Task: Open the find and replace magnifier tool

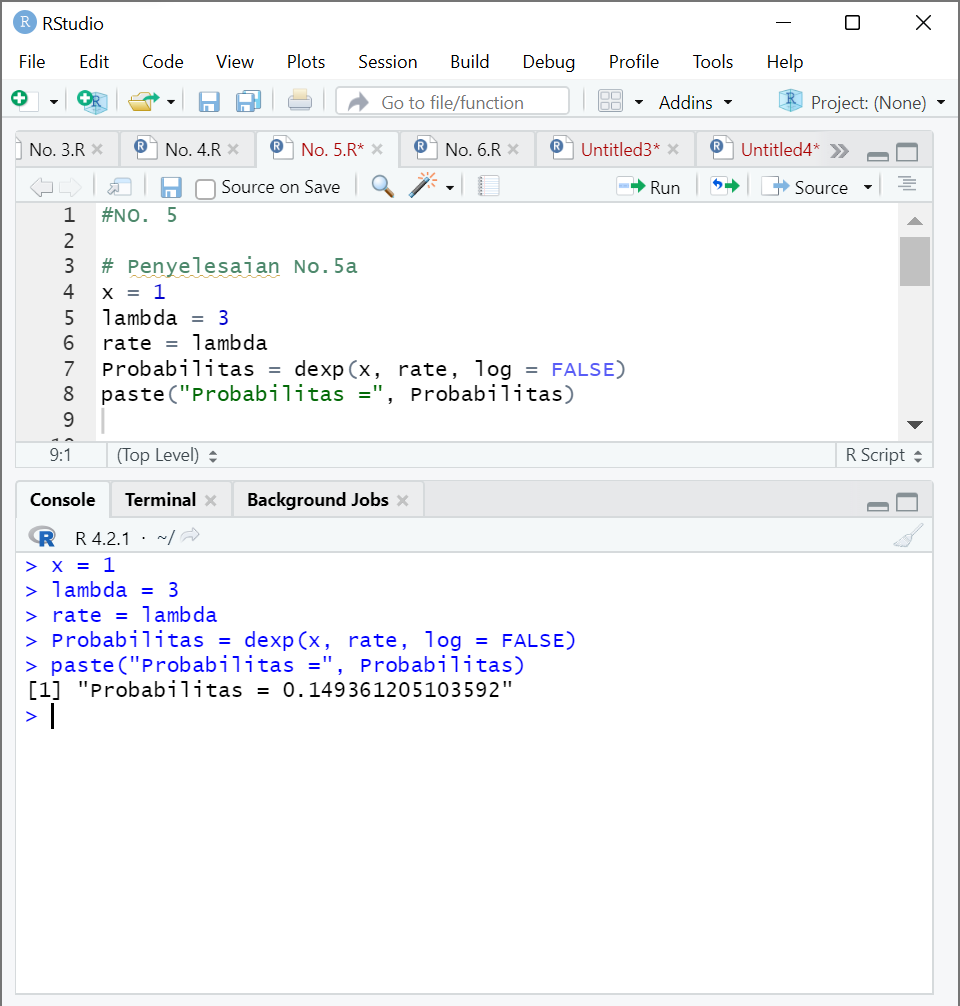Action: point(381,186)
